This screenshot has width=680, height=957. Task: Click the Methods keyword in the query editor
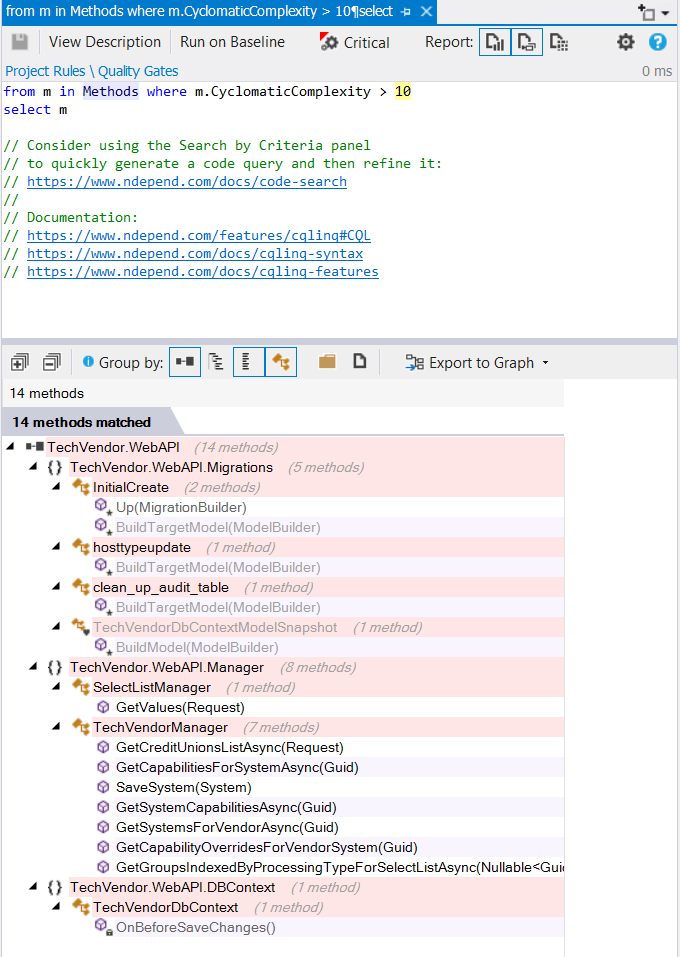pos(110,92)
